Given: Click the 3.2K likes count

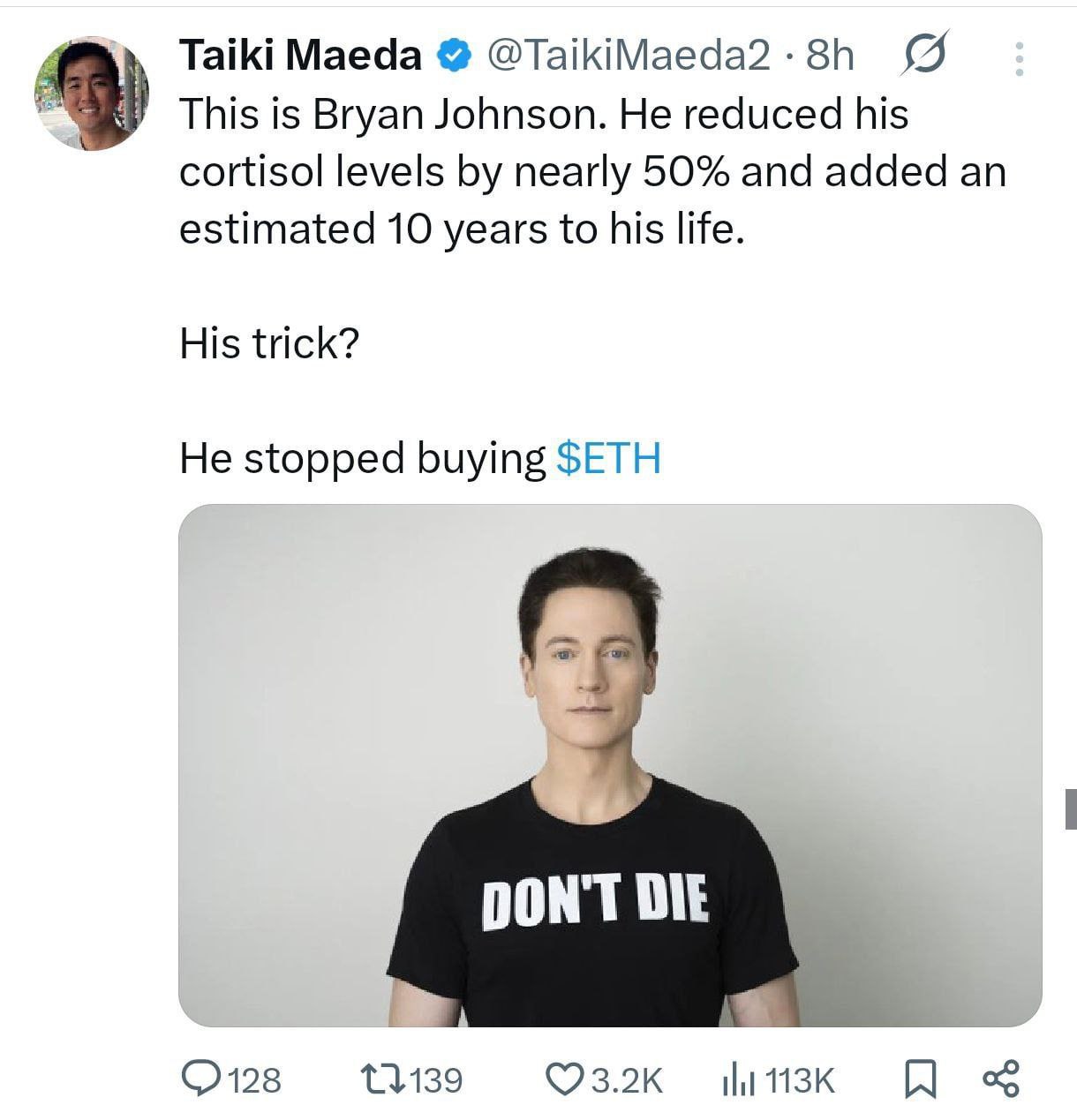Looking at the screenshot, I should point(626,1079).
